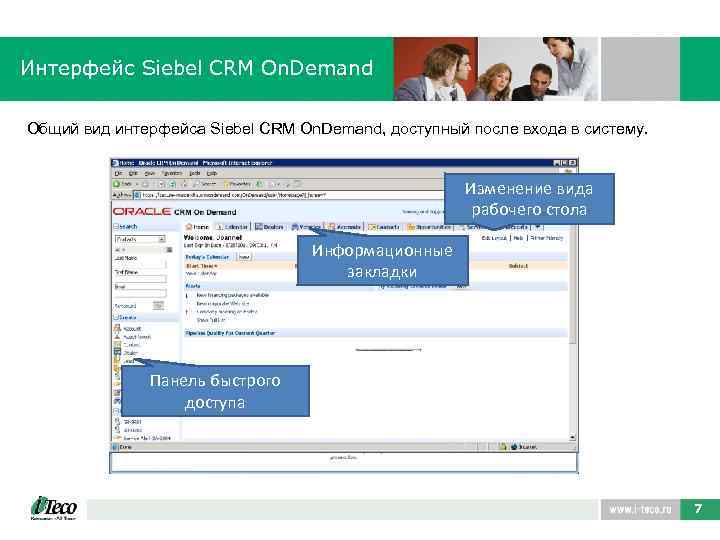Open the Help menu in the menu bar

click(x=211, y=174)
